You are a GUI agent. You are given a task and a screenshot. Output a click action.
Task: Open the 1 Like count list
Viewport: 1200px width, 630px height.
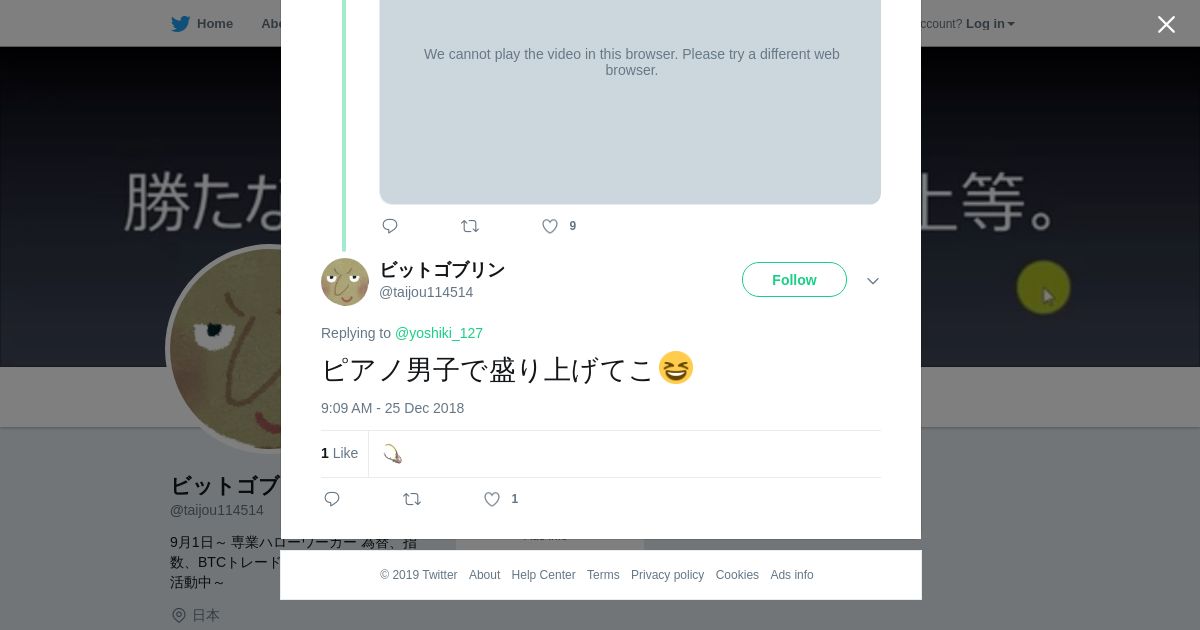pyautogui.click(x=339, y=453)
